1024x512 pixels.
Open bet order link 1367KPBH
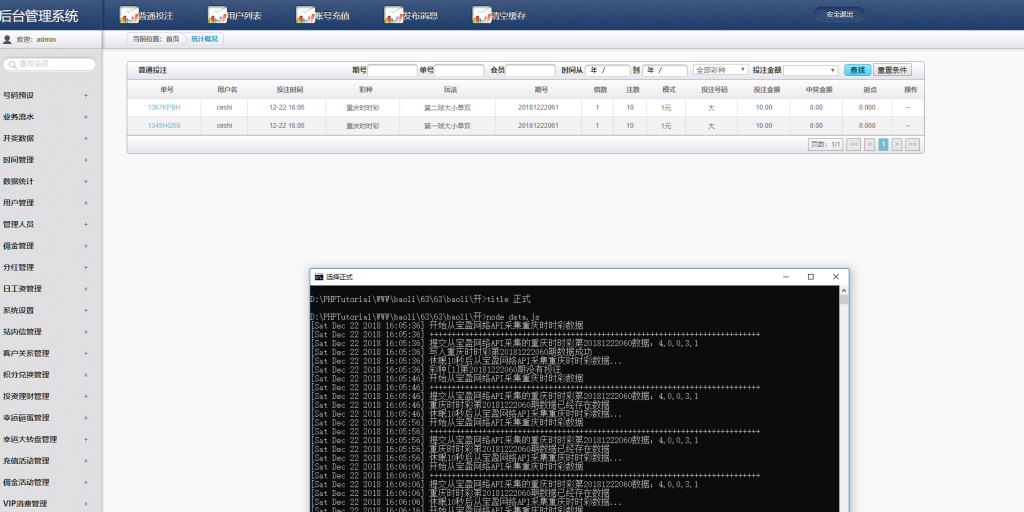[x=164, y=107]
